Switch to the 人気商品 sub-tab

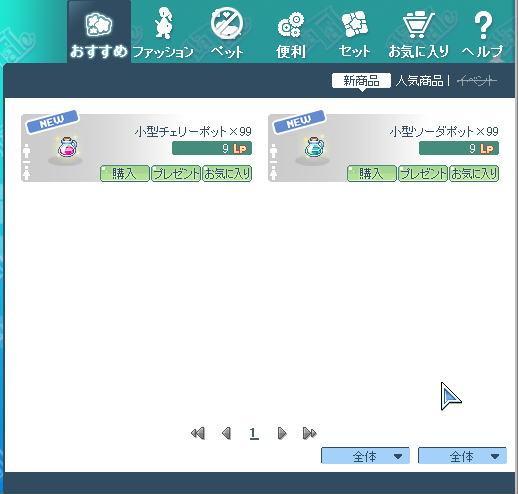pyautogui.click(x=419, y=81)
